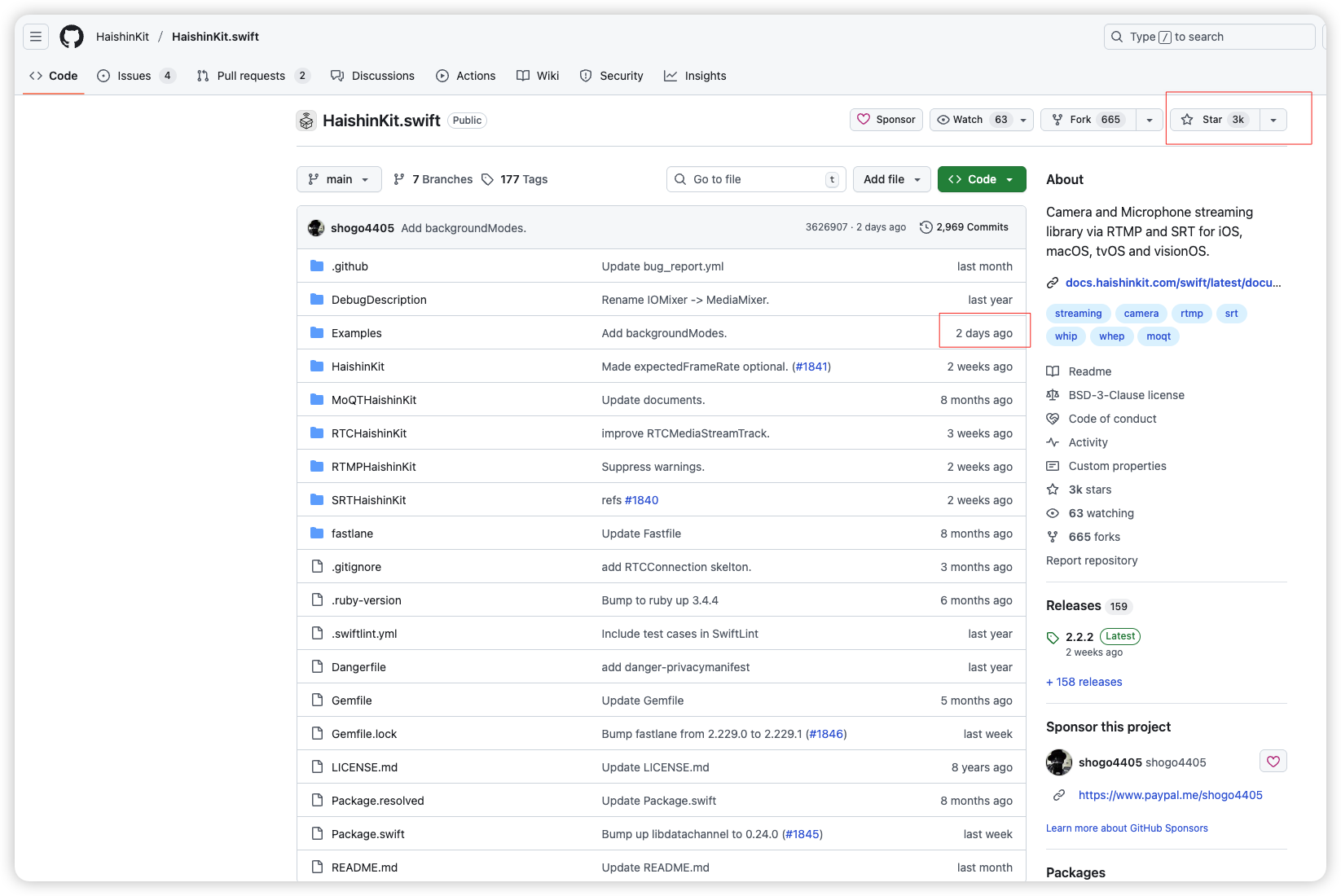Click the Examples folder icon

[317, 333]
